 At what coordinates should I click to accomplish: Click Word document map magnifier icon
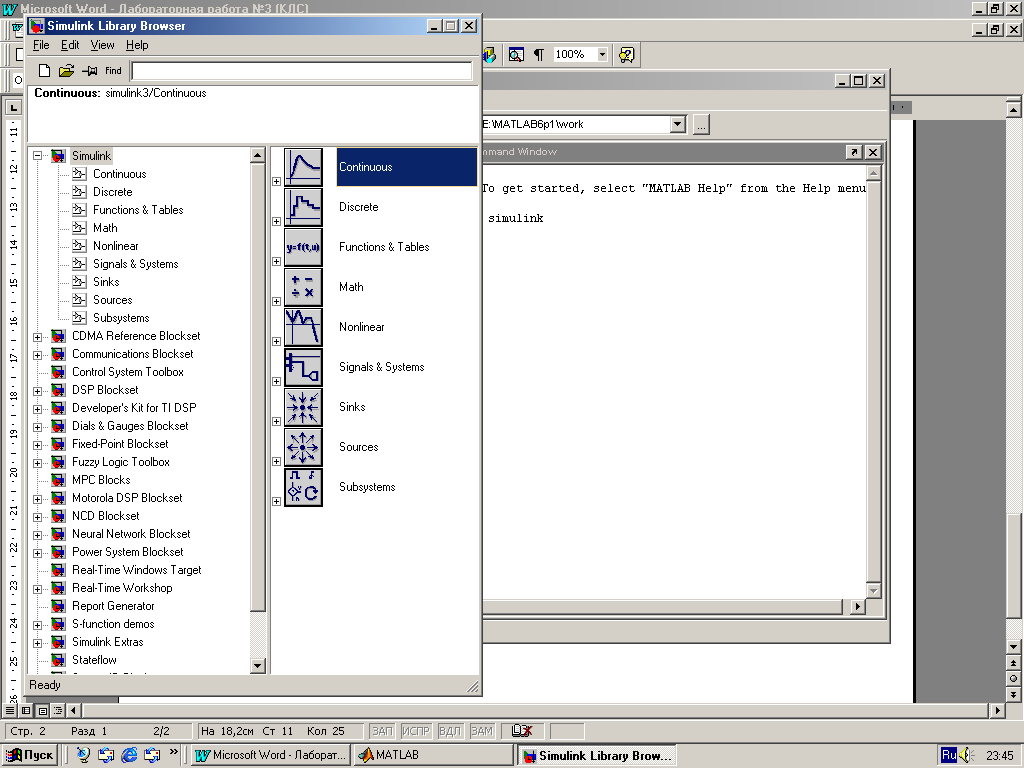coord(516,55)
